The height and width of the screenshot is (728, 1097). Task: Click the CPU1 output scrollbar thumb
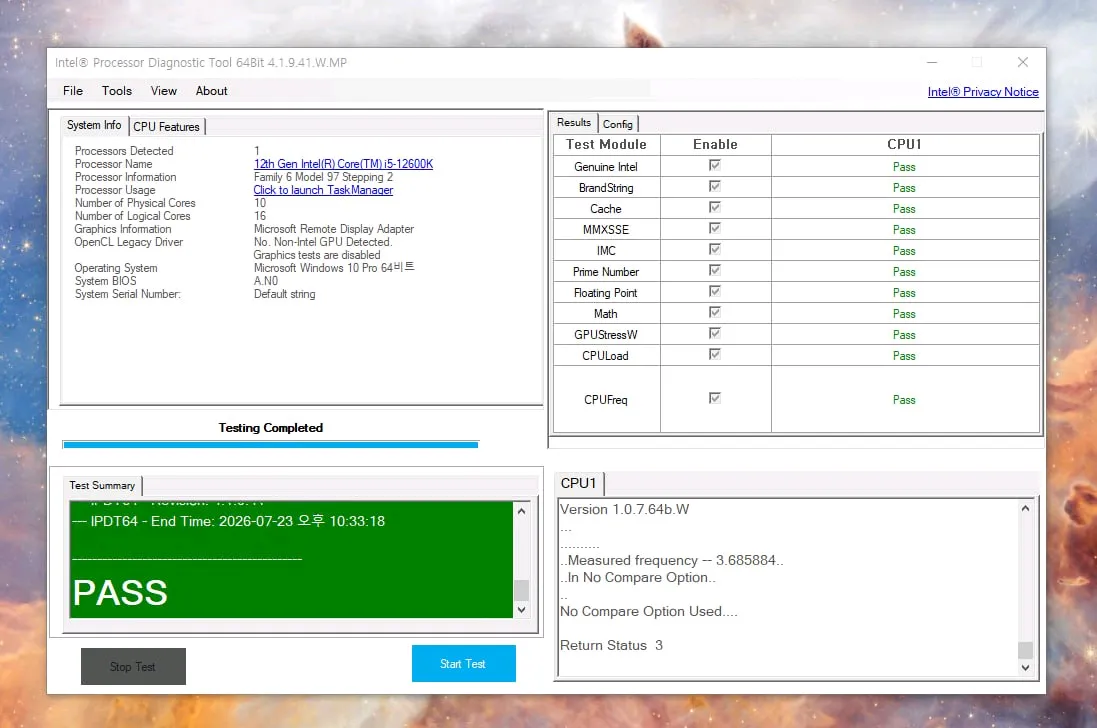coord(1025,650)
